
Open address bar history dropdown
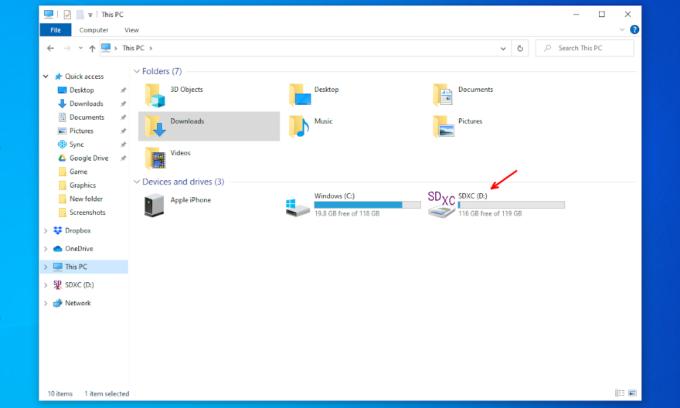tap(503, 48)
